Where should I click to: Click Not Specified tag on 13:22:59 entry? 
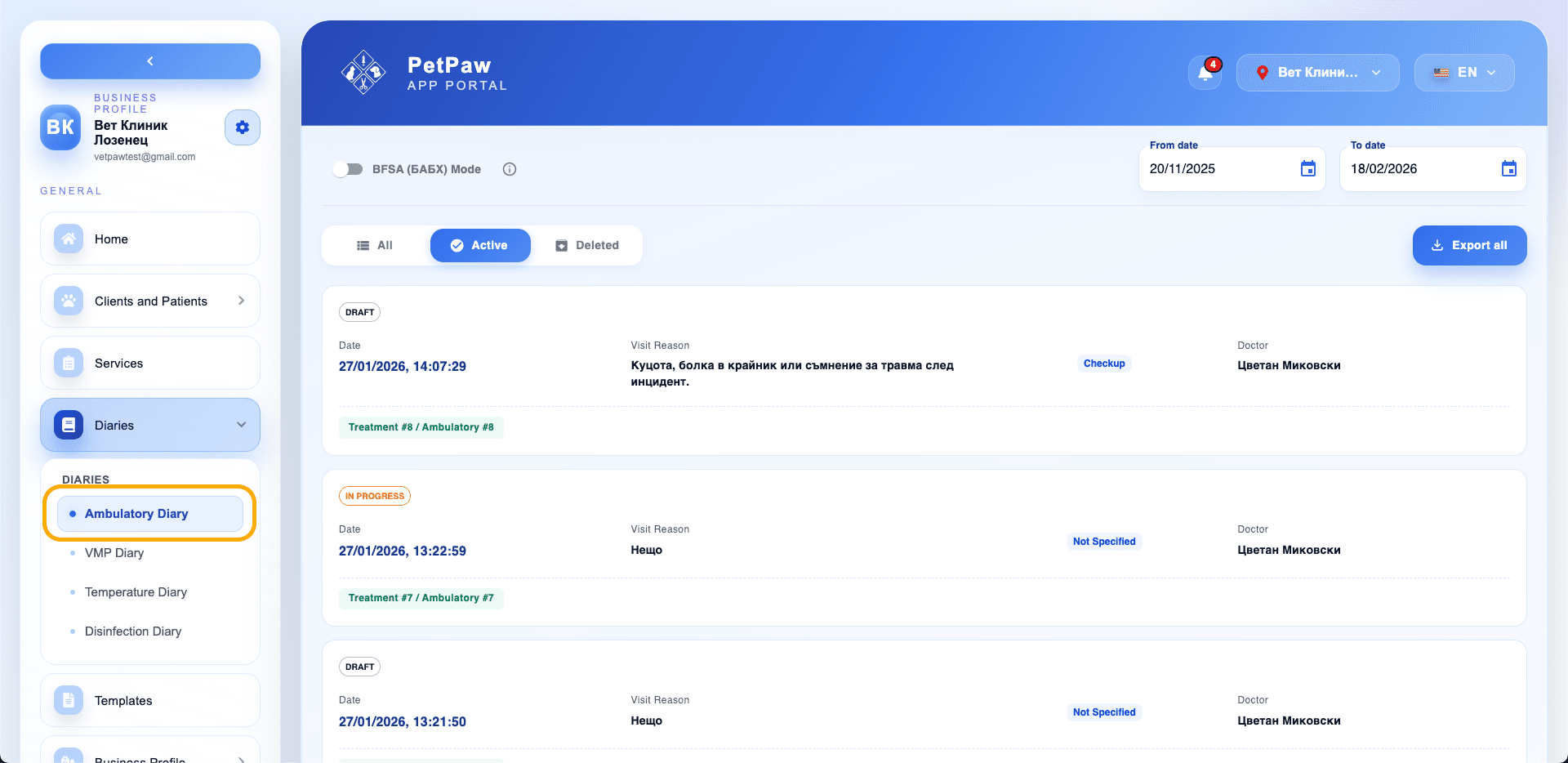point(1104,542)
